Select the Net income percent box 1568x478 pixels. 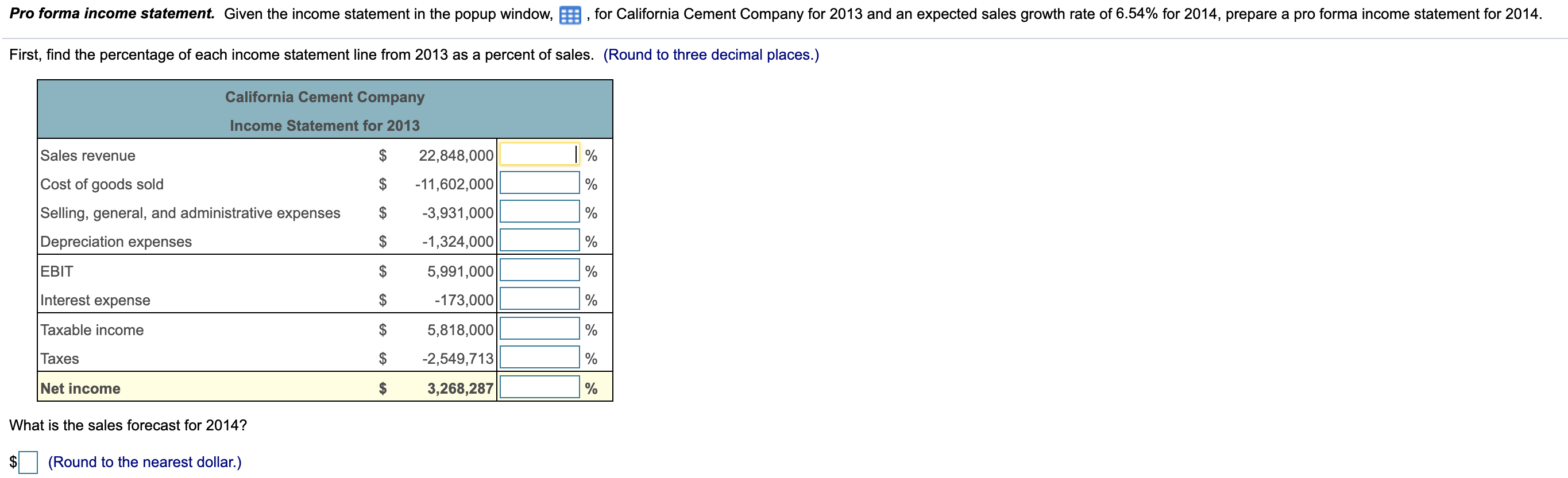pos(538,387)
